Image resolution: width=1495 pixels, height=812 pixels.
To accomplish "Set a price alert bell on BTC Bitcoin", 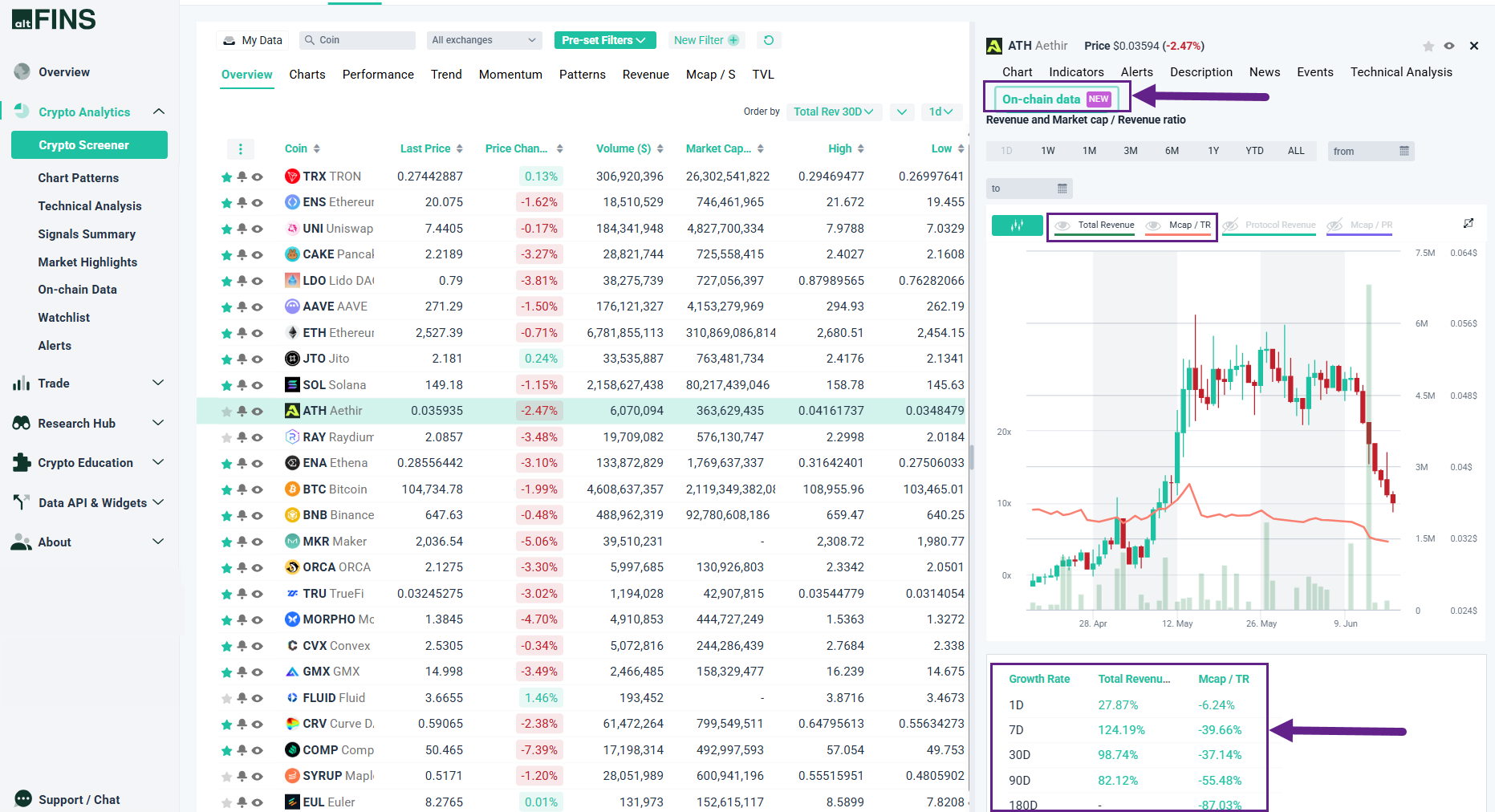I will (241, 489).
